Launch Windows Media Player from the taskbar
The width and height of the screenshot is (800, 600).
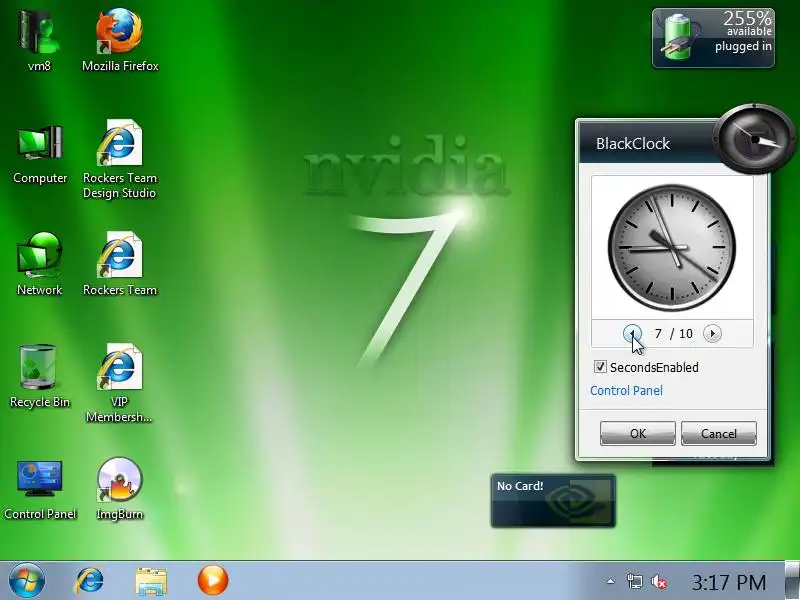[x=213, y=580]
